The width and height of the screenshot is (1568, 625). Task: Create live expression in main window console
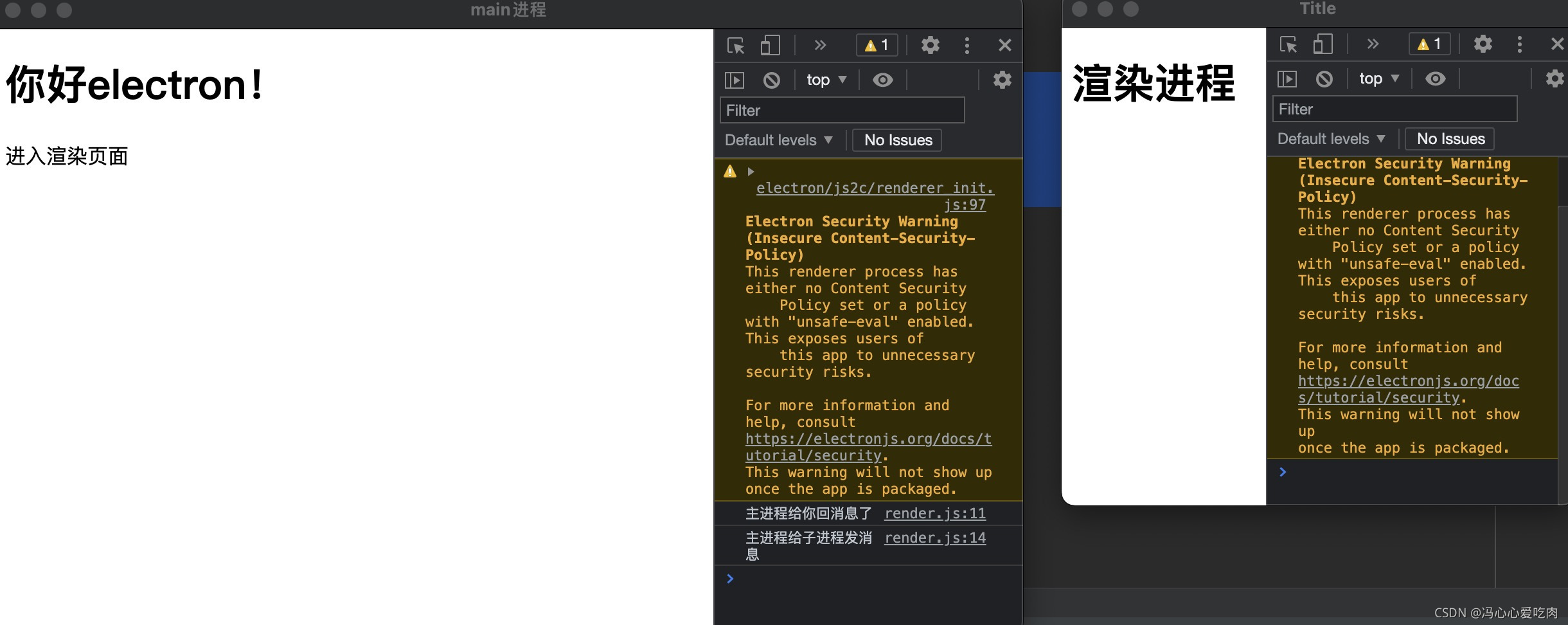(882, 80)
